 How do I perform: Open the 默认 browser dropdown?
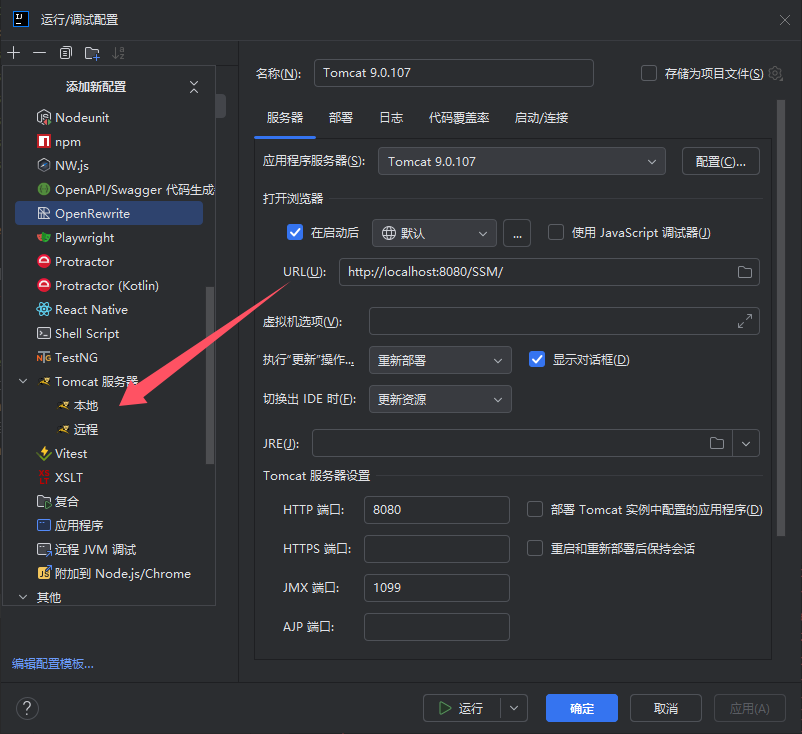pos(434,233)
